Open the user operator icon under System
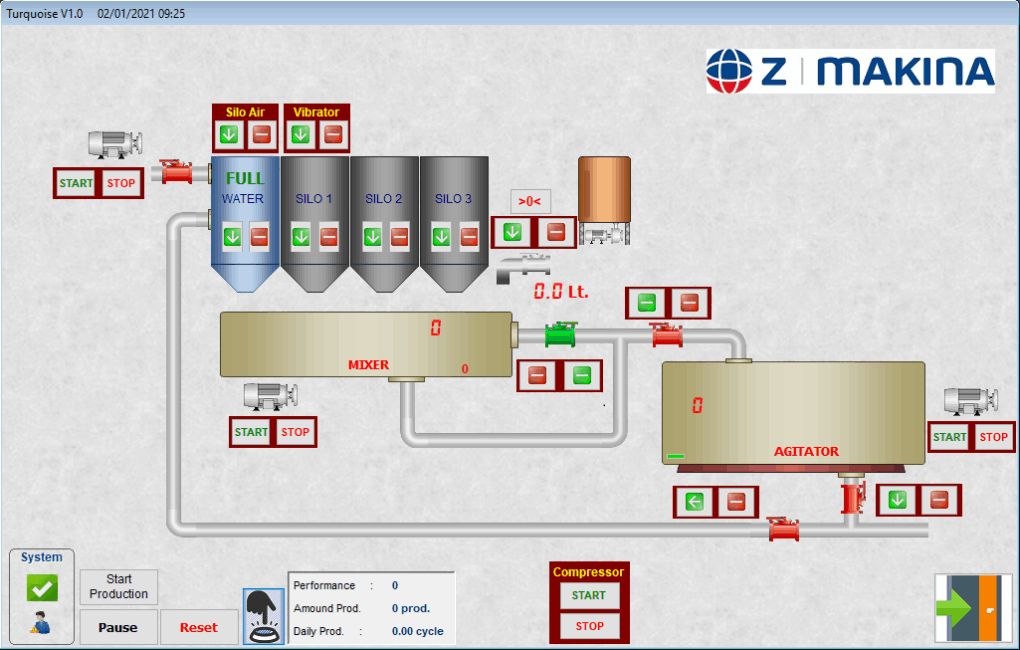This screenshot has height=650, width=1020. [41, 625]
